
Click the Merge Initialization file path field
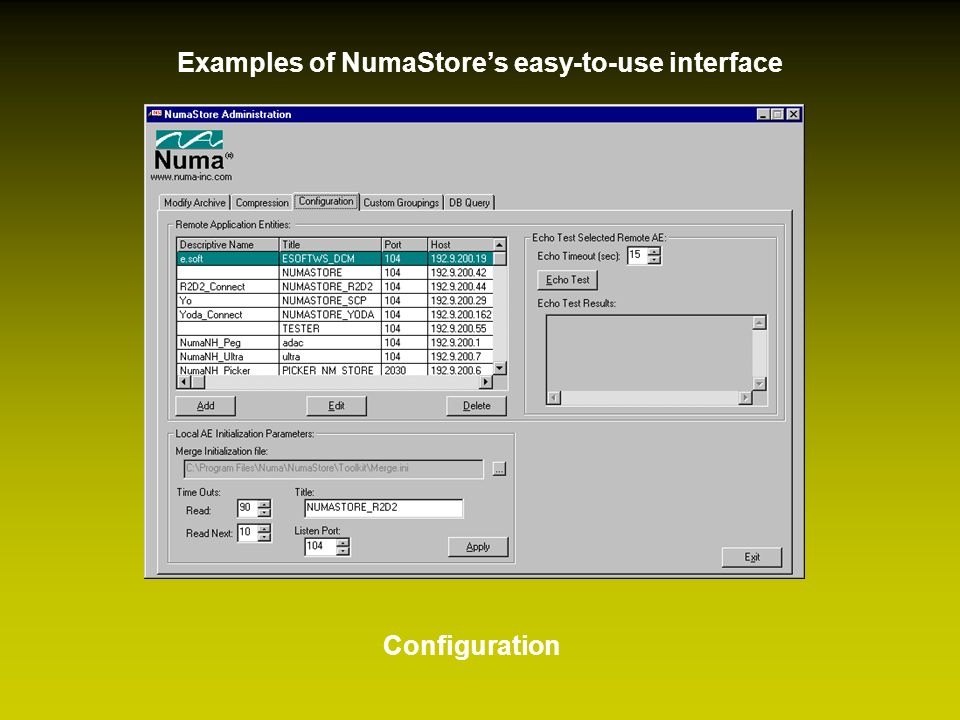tap(333, 468)
